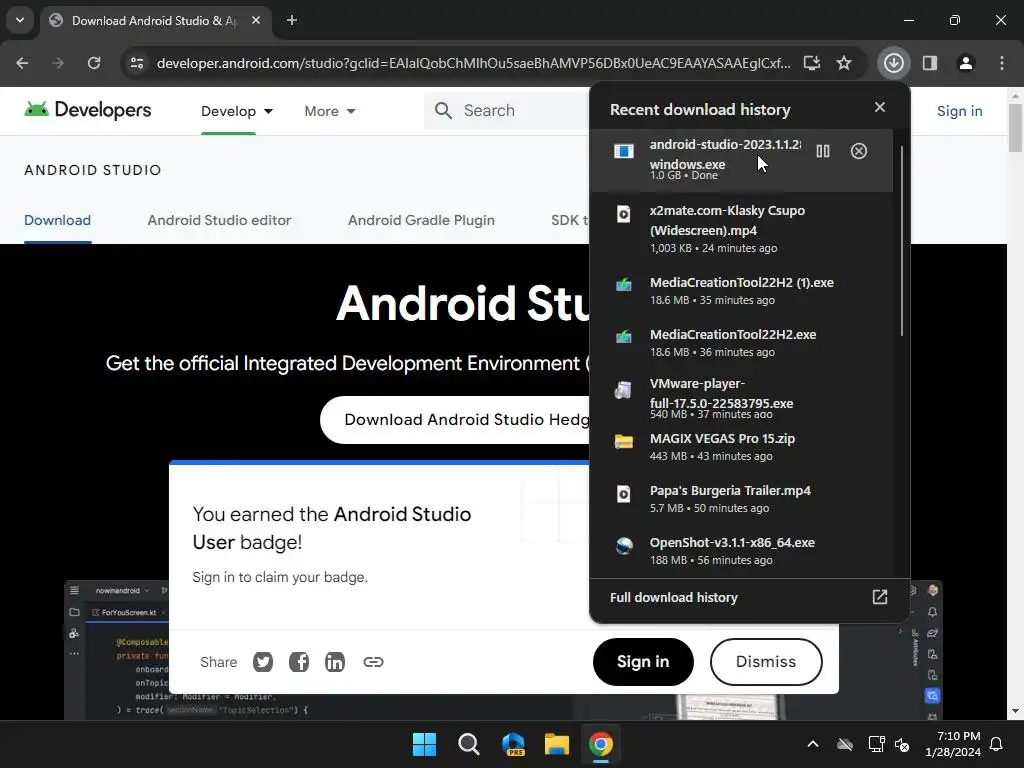The image size is (1024, 768).
Task: Open the Windows Start menu
Action: tap(424, 744)
